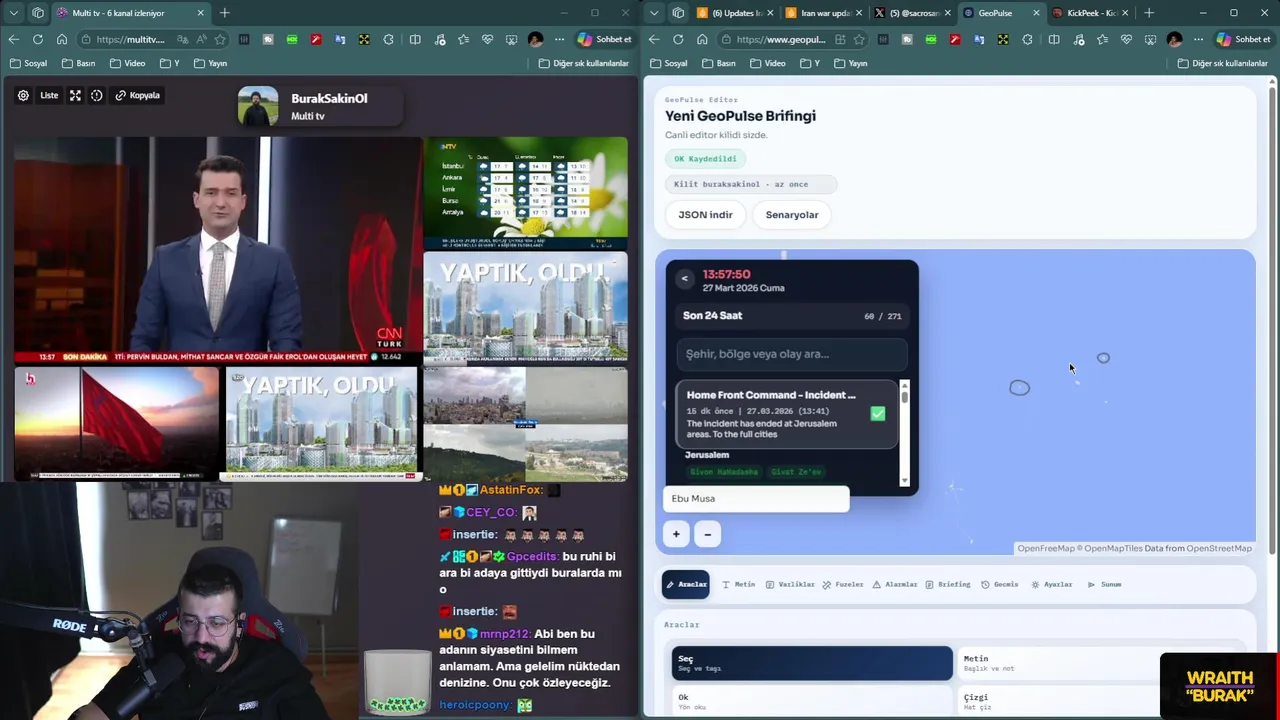Screen dimensions: 1280x720
Task: Open new tab in right browser window
Action: 1149,13
